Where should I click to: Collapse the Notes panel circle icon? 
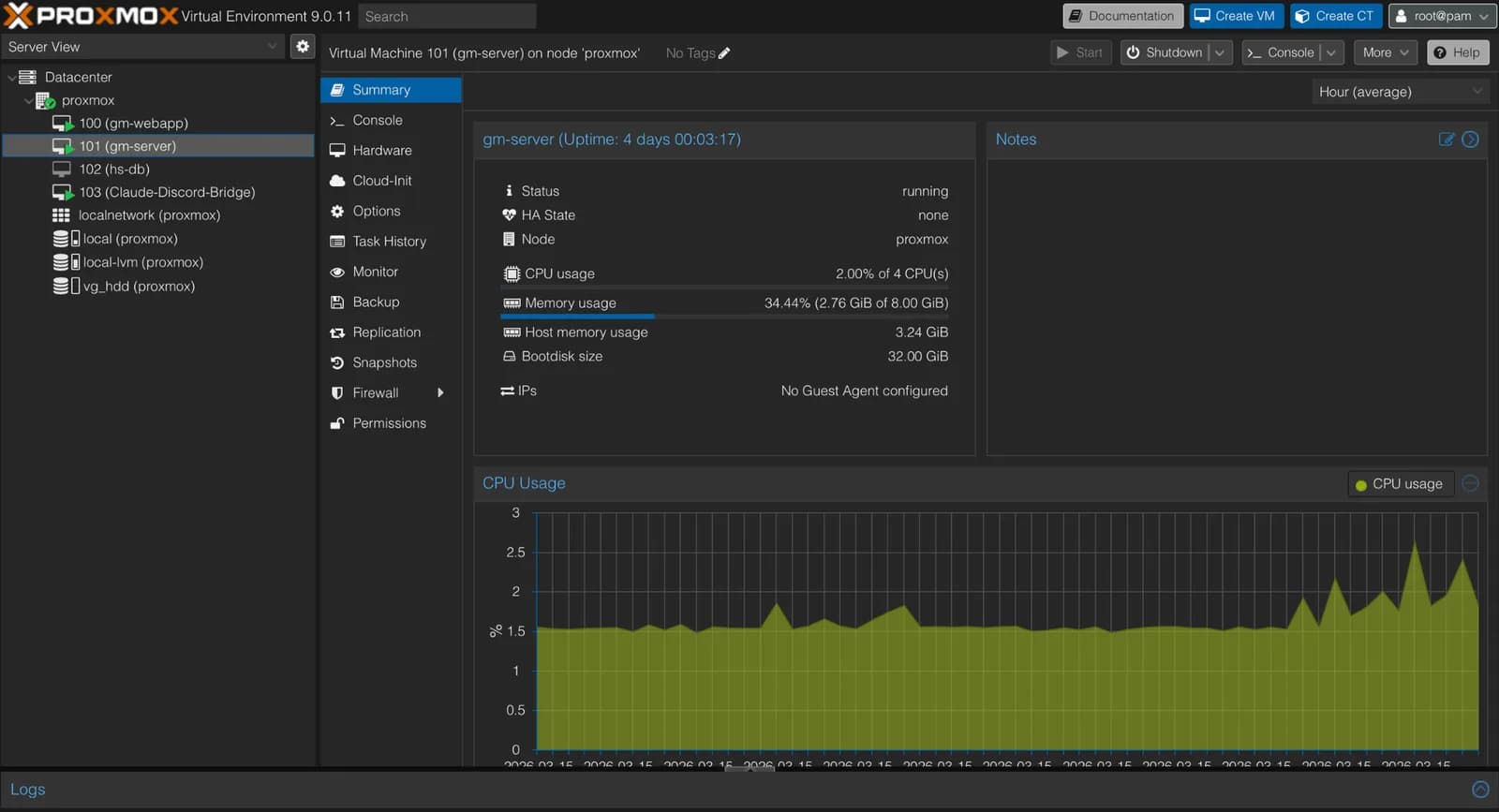[1471, 140]
